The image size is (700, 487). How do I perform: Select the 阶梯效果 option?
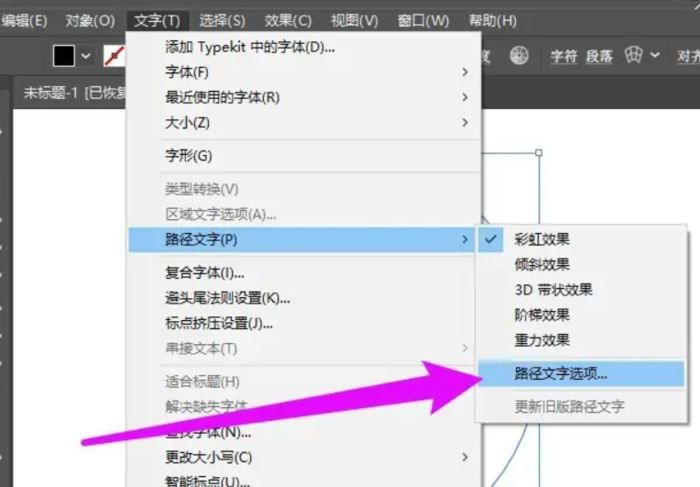point(581,315)
